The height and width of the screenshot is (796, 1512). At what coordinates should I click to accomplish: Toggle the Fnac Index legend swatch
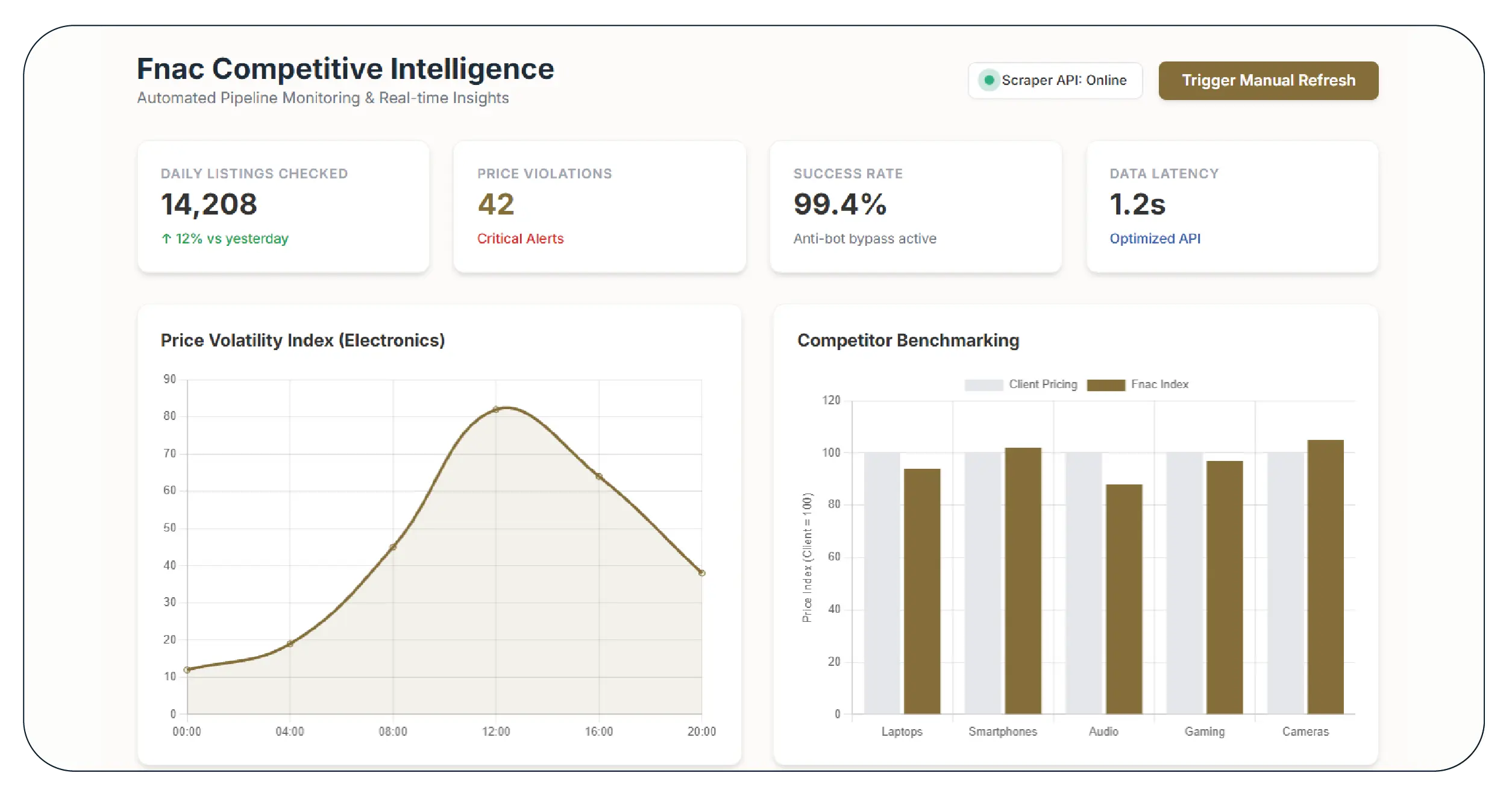pyautogui.click(x=1105, y=385)
